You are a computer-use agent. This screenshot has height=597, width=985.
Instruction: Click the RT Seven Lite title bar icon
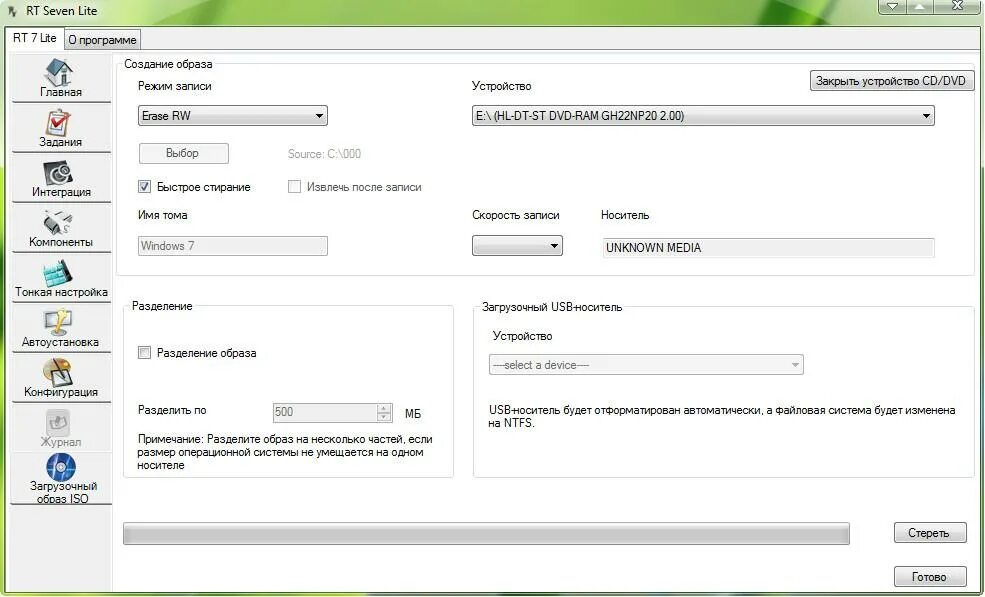[x=12, y=11]
